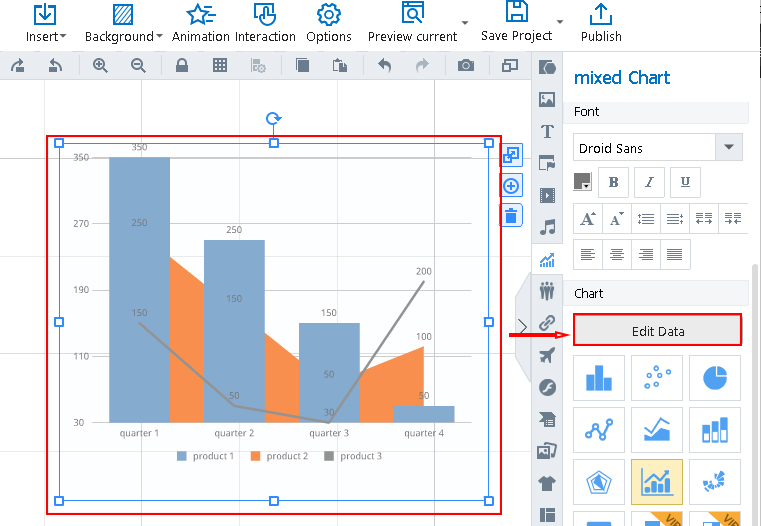Expand the Preview current dropdown arrow
This screenshot has width=761, height=526.
(x=465, y=22)
